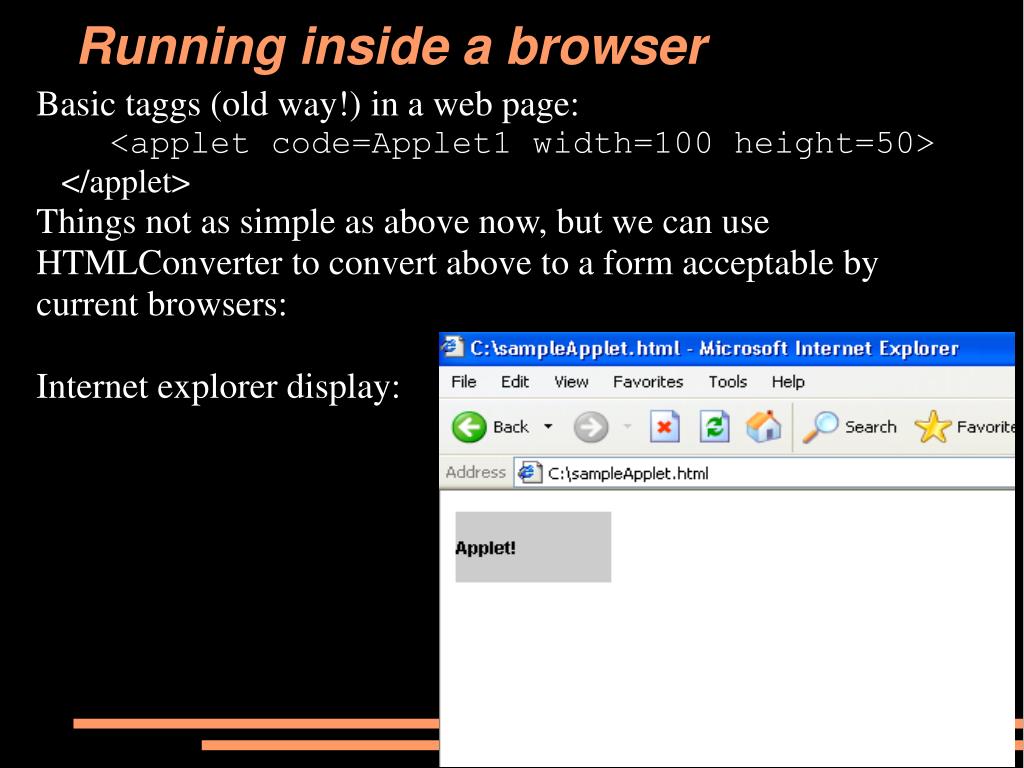Image resolution: width=1024 pixels, height=768 pixels.
Task: Click the window title 'C:\sampleApplet.html - Microsoft Internet Explorer'
Action: pyautogui.click(x=714, y=348)
